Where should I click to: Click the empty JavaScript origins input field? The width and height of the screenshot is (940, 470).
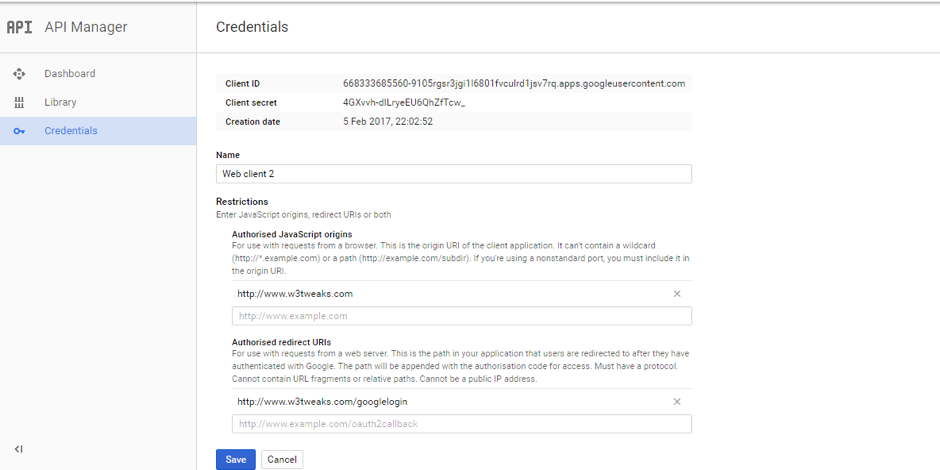pyautogui.click(x=461, y=316)
